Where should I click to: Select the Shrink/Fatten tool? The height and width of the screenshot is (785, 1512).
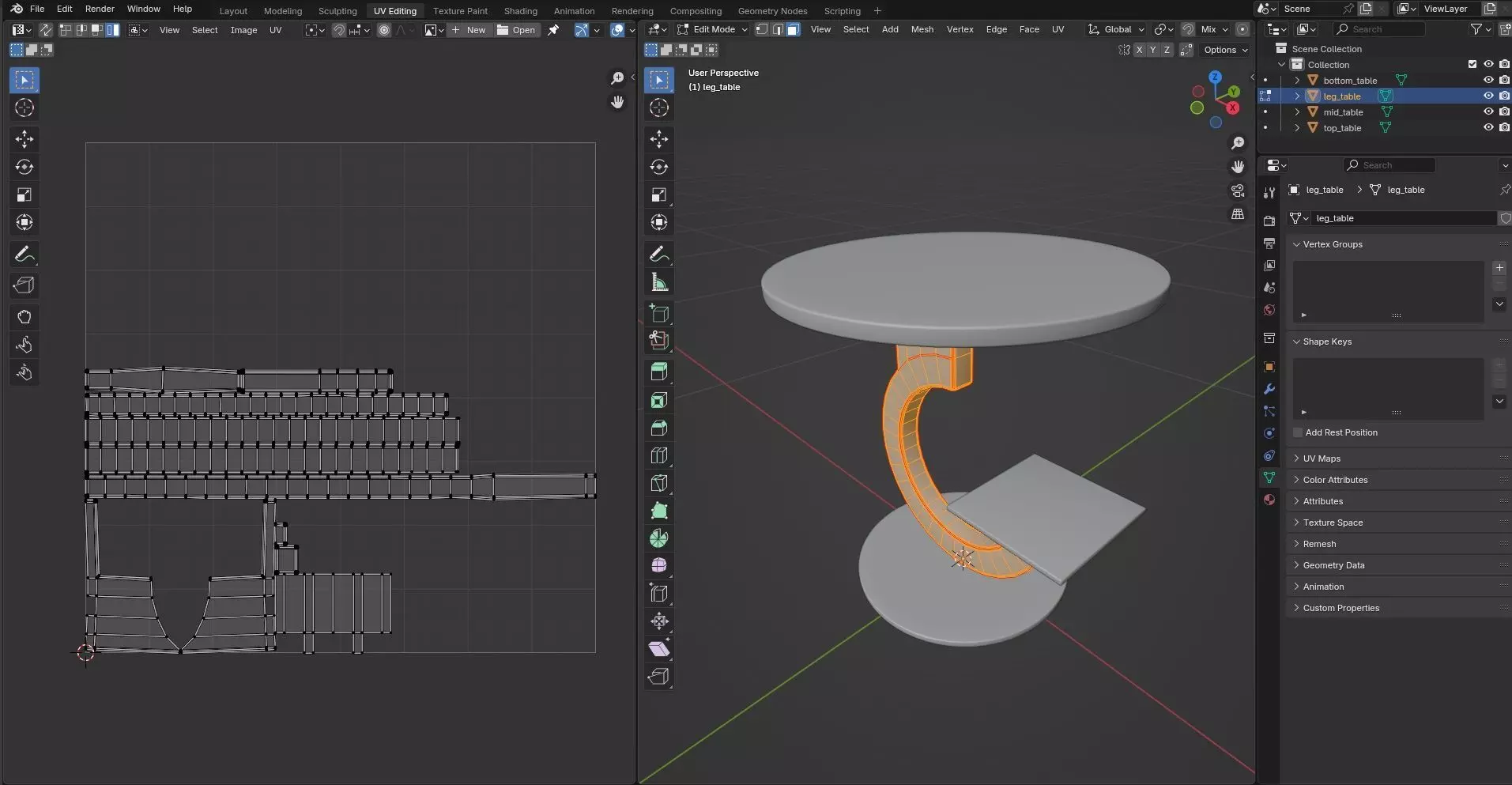(x=659, y=621)
